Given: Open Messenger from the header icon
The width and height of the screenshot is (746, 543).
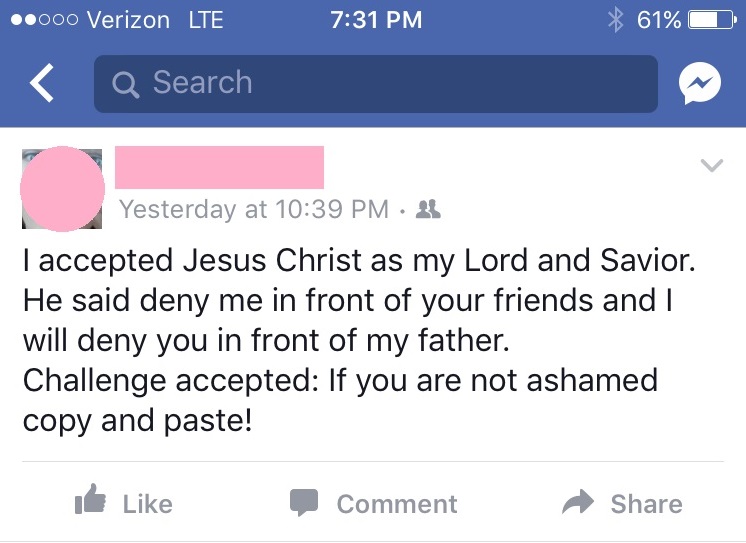Looking at the screenshot, I should [x=698, y=85].
